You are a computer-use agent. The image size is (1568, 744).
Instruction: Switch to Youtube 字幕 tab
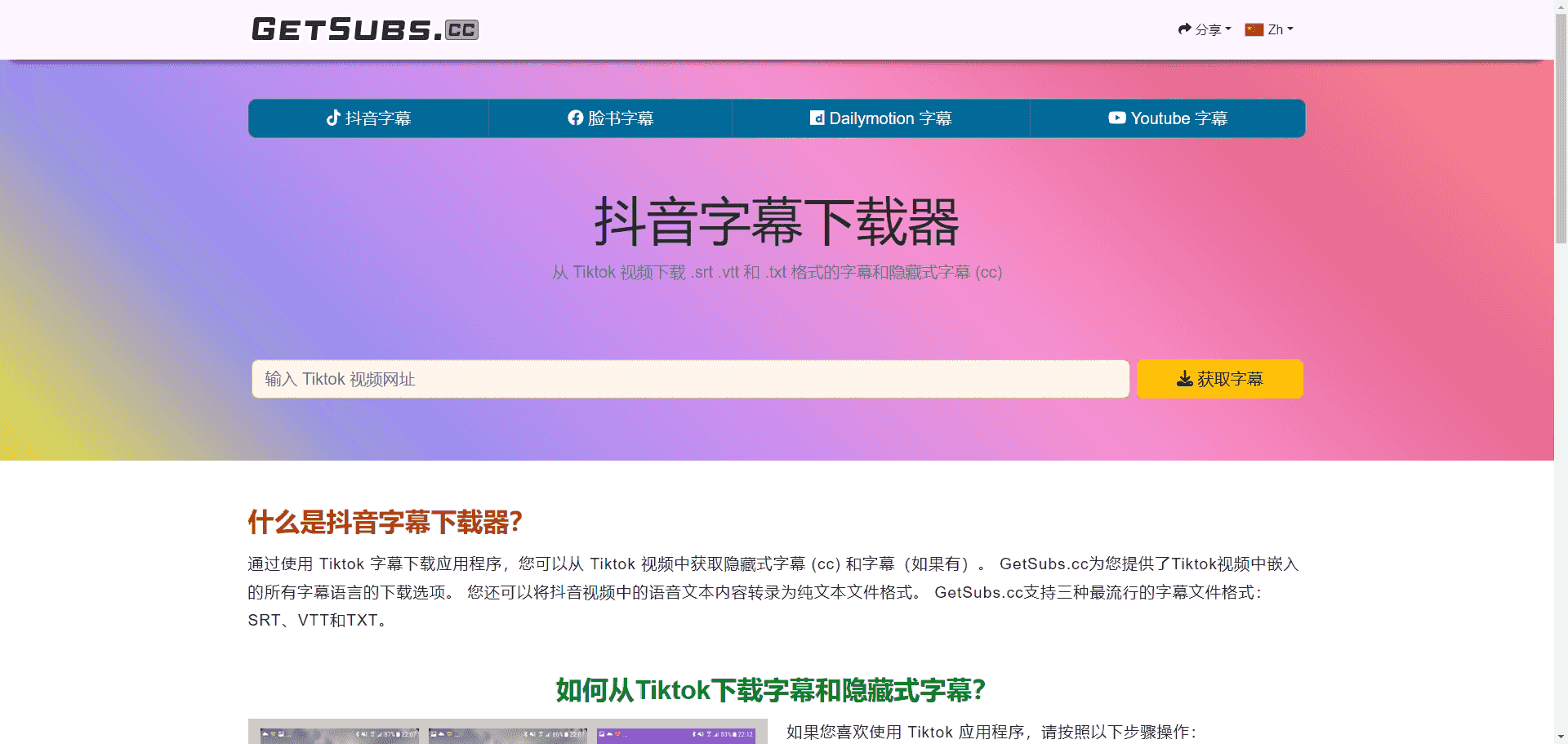click(x=1168, y=118)
